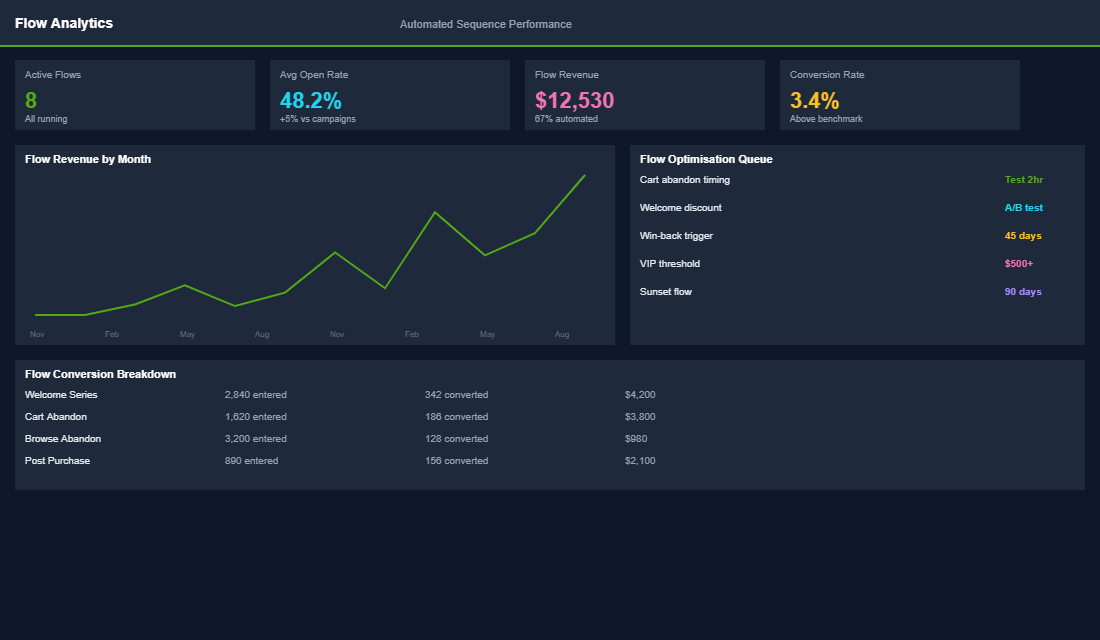Screen dimensions: 1100x640
Task: Click the Above benchmark note
Action: click(x=826, y=119)
